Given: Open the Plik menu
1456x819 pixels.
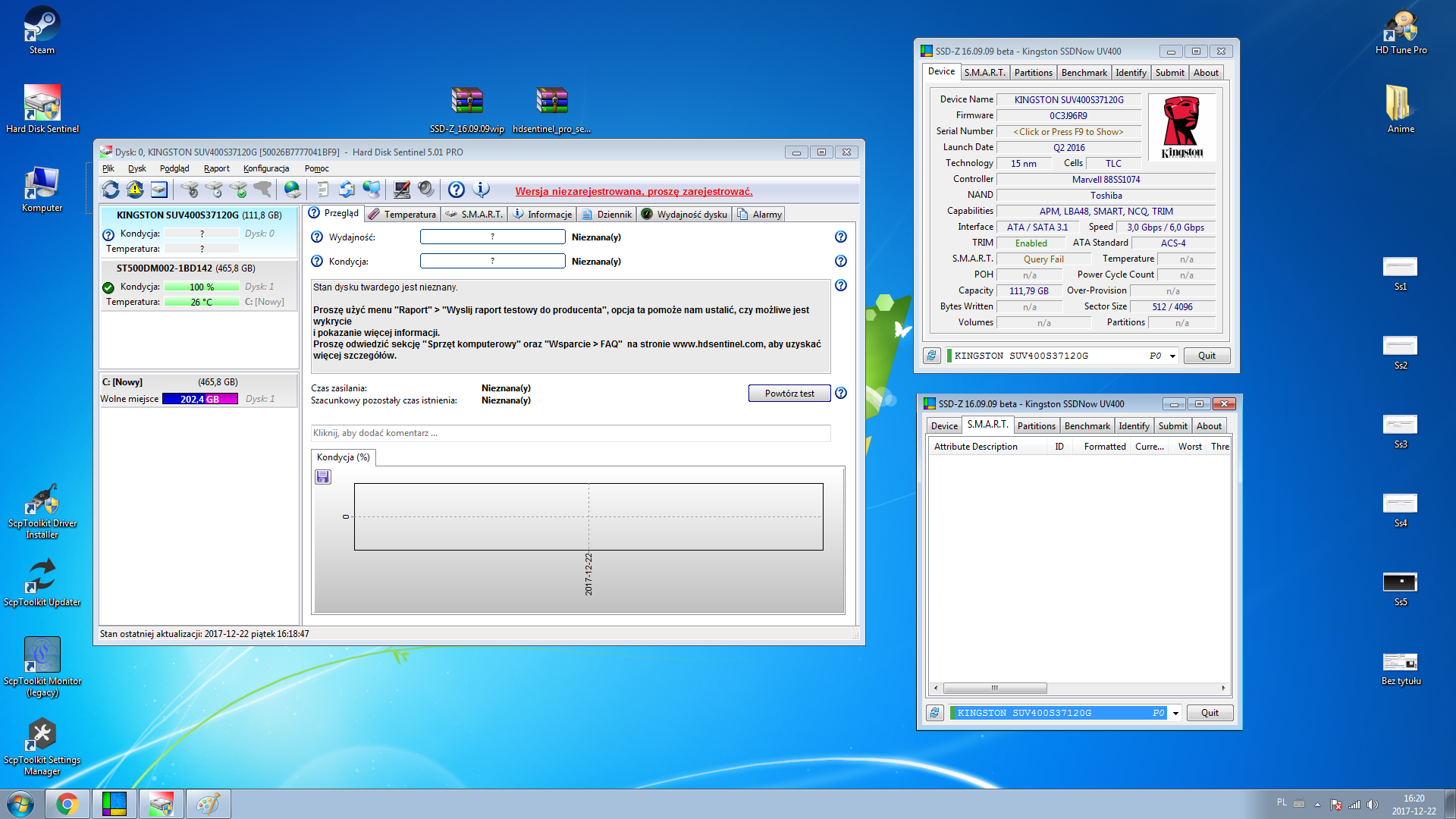Looking at the screenshot, I should point(108,168).
